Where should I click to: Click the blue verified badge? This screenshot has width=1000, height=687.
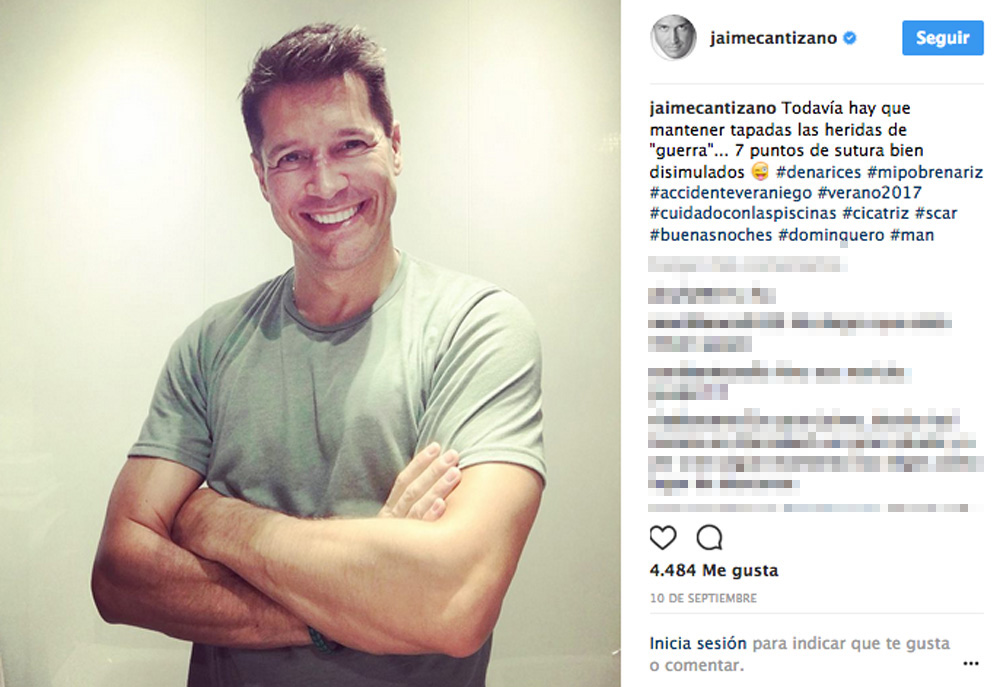tap(849, 38)
